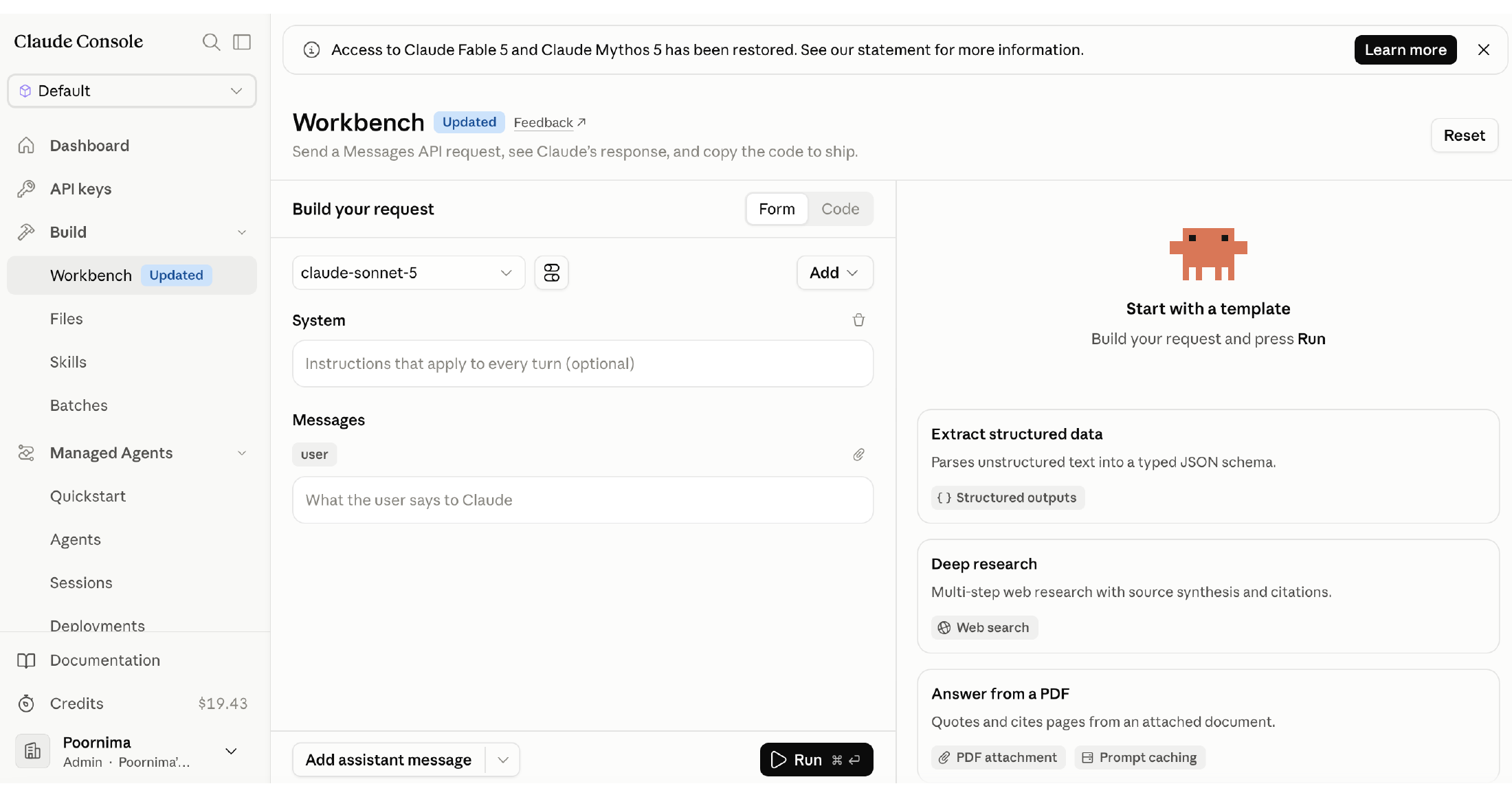Open the Default workspace dropdown
This screenshot has width=1512, height=797.
[x=132, y=91]
